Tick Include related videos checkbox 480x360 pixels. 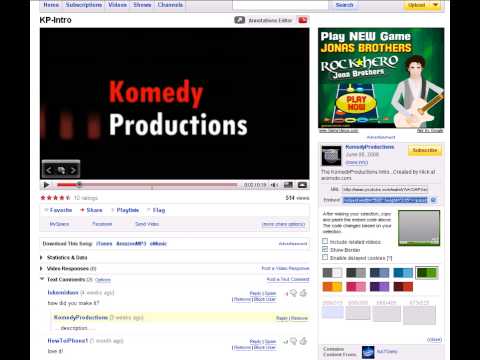coord(325,241)
